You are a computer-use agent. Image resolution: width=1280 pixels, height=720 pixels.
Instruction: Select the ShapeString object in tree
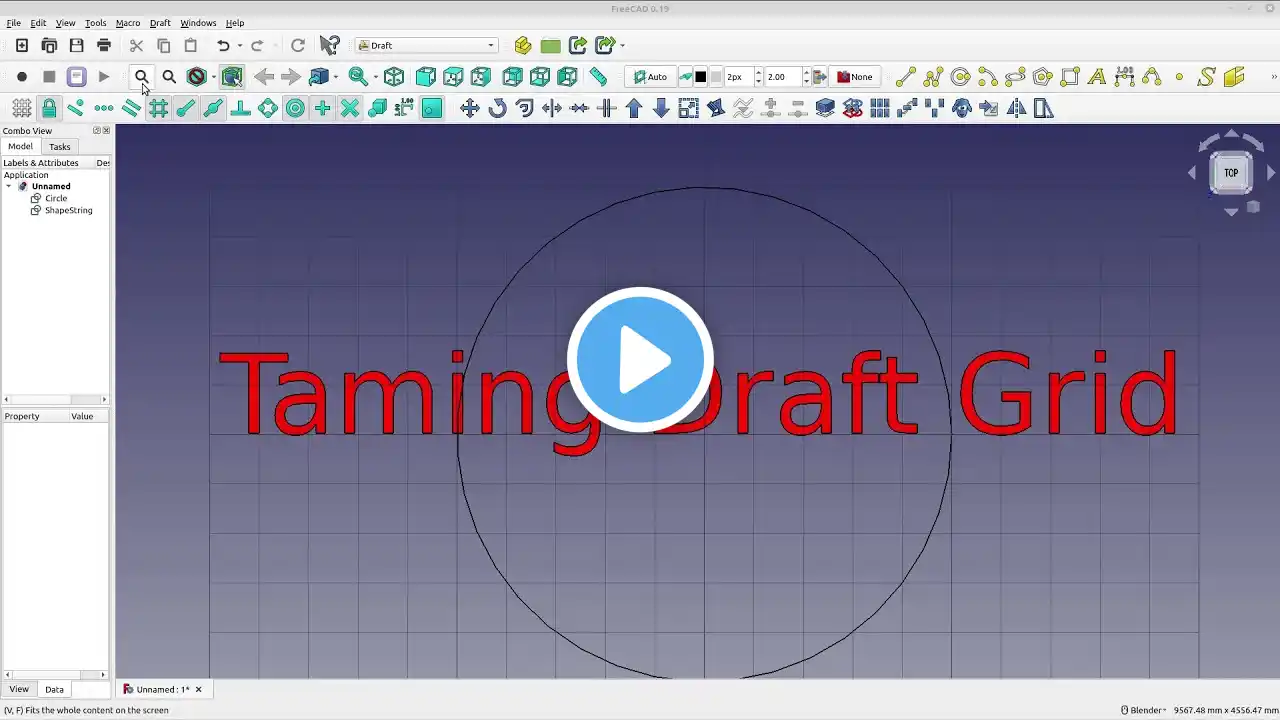pyautogui.click(x=68, y=210)
